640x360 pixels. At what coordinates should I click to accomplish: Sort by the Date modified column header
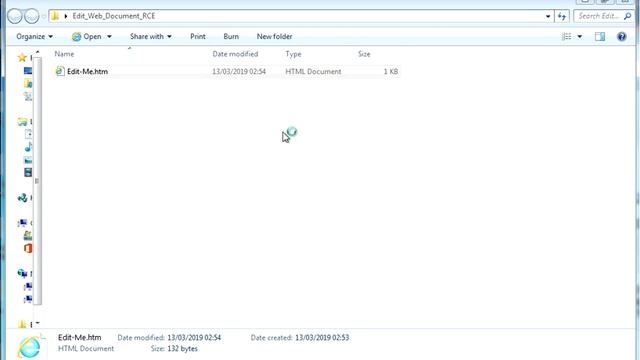(235, 54)
